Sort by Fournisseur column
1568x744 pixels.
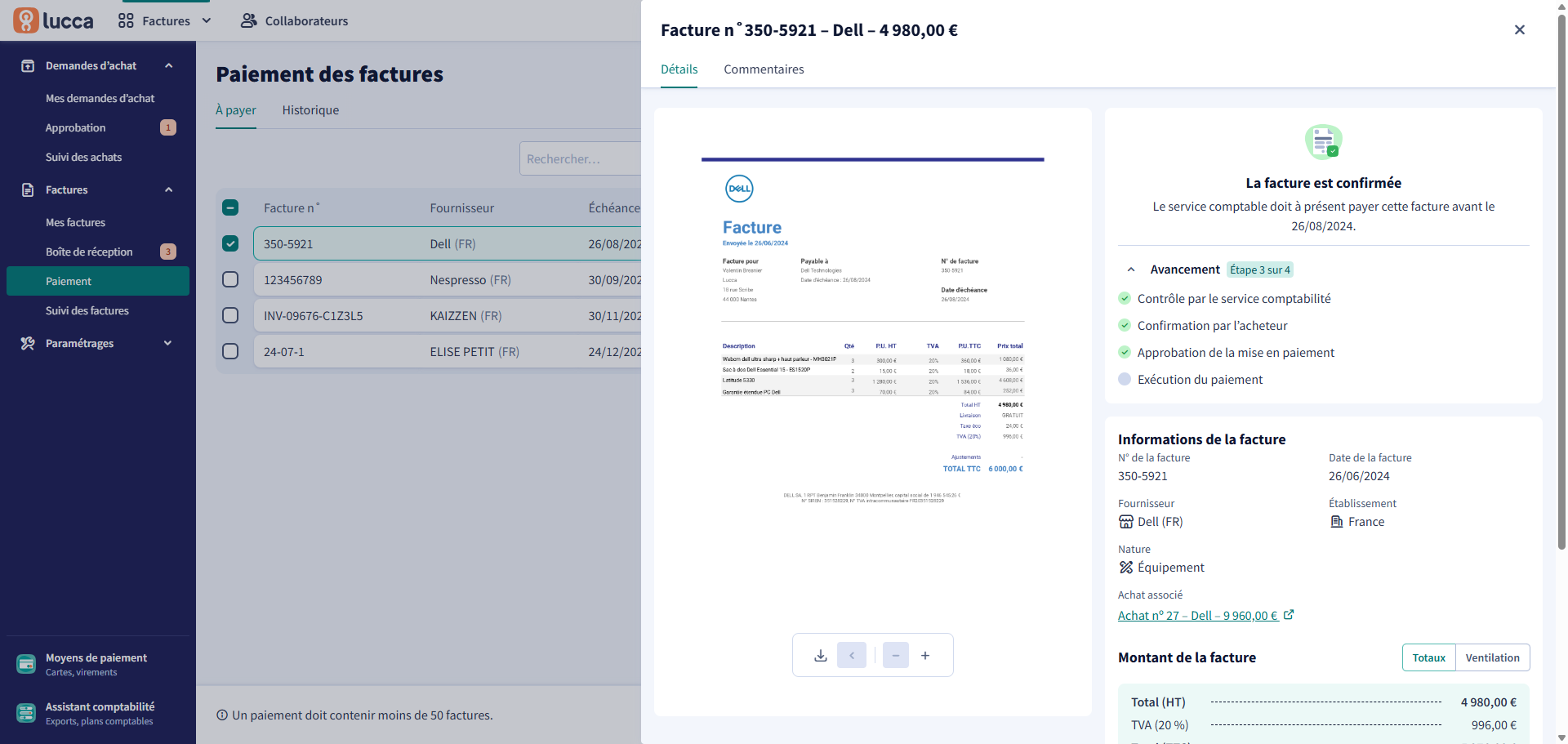(x=462, y=208)
